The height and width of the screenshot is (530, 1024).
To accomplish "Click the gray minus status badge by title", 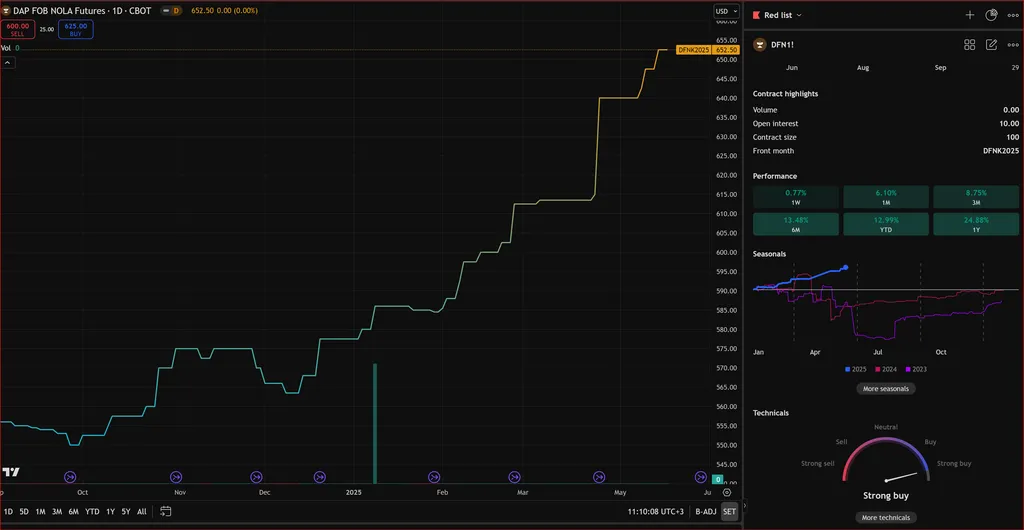I will pyautogui.click(x=165, y=10).
